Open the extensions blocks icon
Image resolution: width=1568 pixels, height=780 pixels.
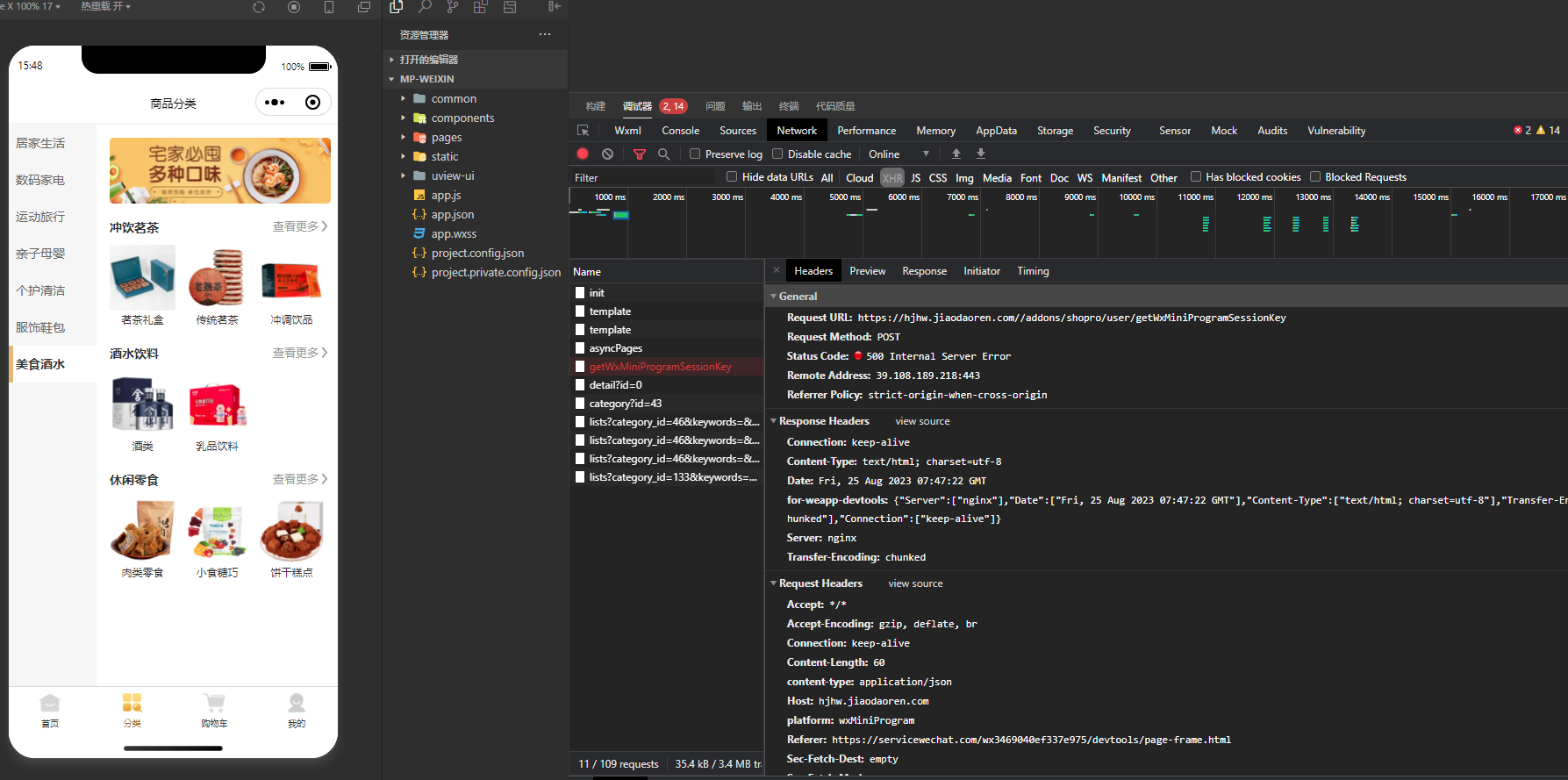pos(481,7)
